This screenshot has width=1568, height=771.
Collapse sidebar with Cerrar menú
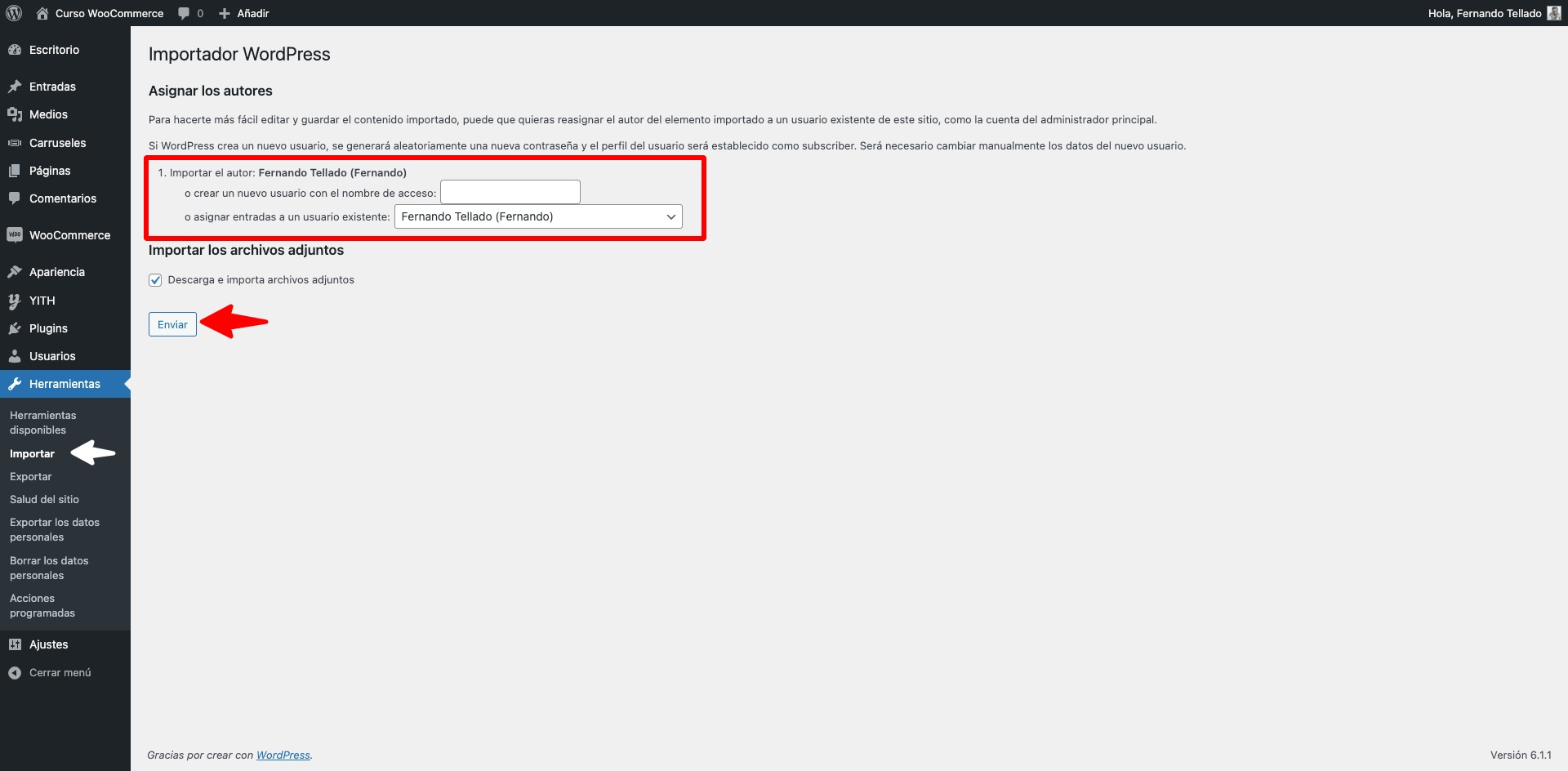point(60,672)
